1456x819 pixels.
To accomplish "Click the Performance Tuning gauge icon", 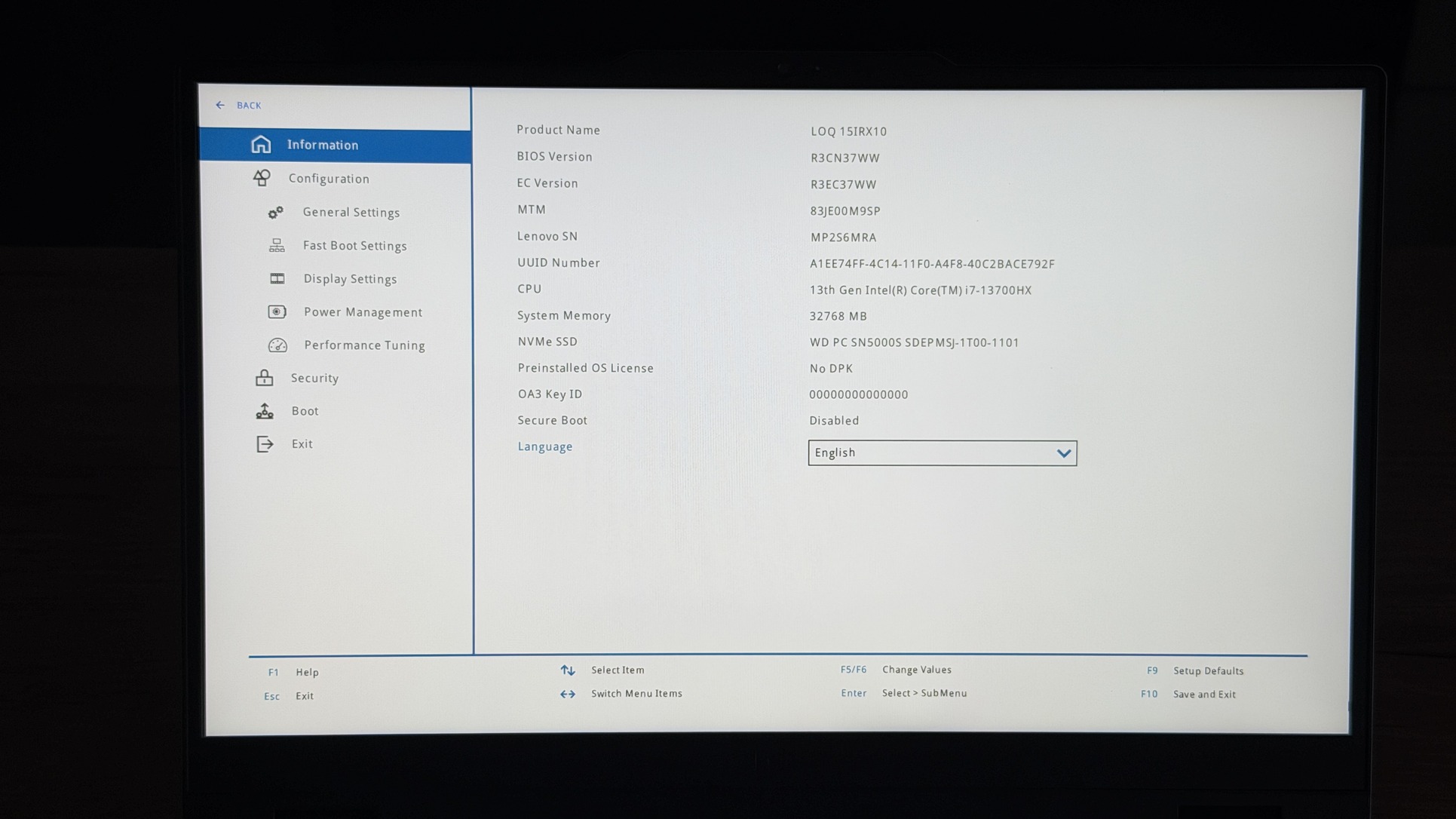I will [x=277, y=345].
